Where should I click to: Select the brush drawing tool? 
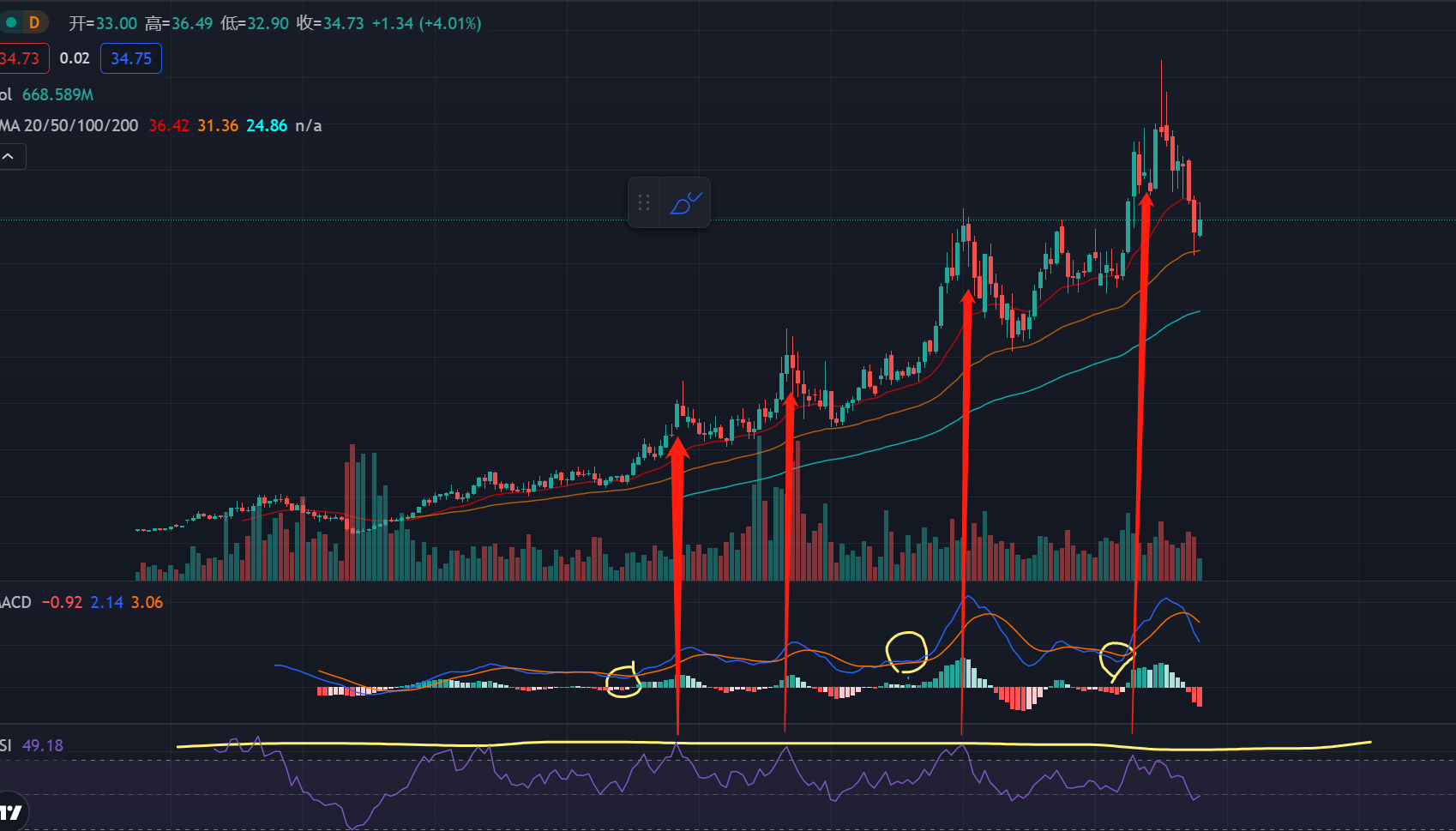coord(685,203)
